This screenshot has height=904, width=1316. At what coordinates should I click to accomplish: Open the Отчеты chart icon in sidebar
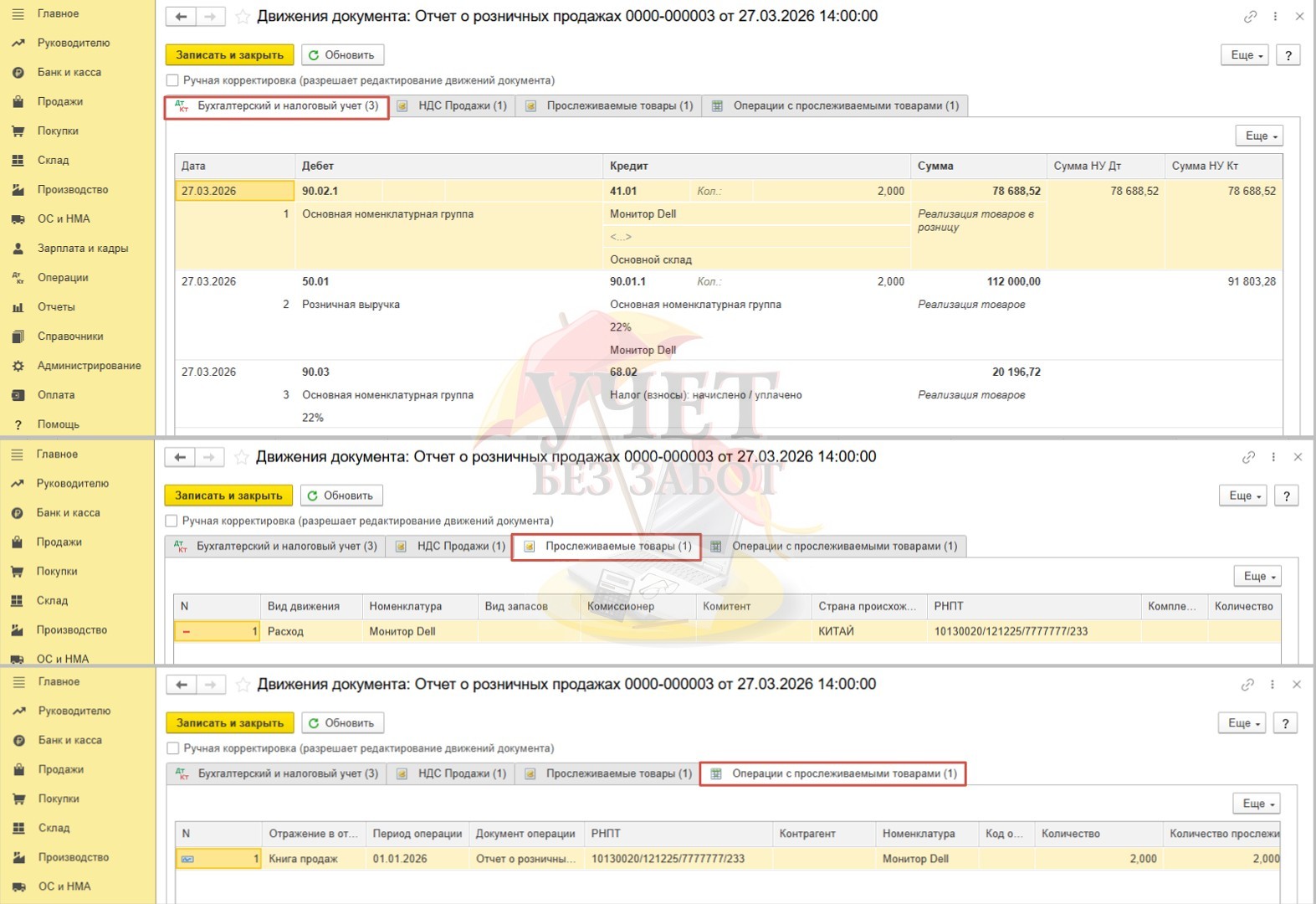coord(18,307)
